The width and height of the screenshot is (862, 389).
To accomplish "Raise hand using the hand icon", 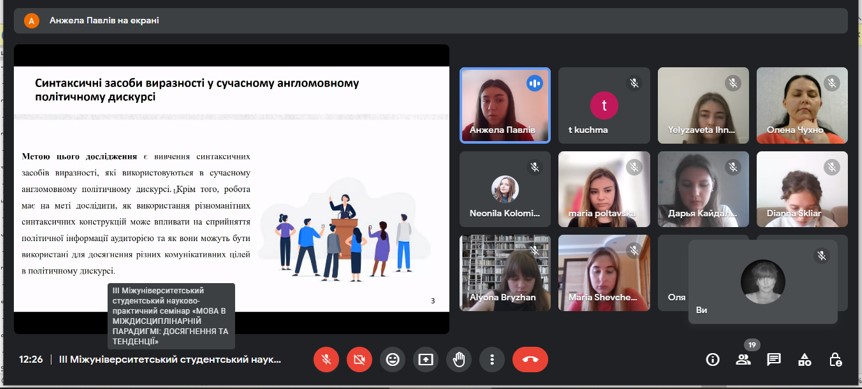I will 458,360.
